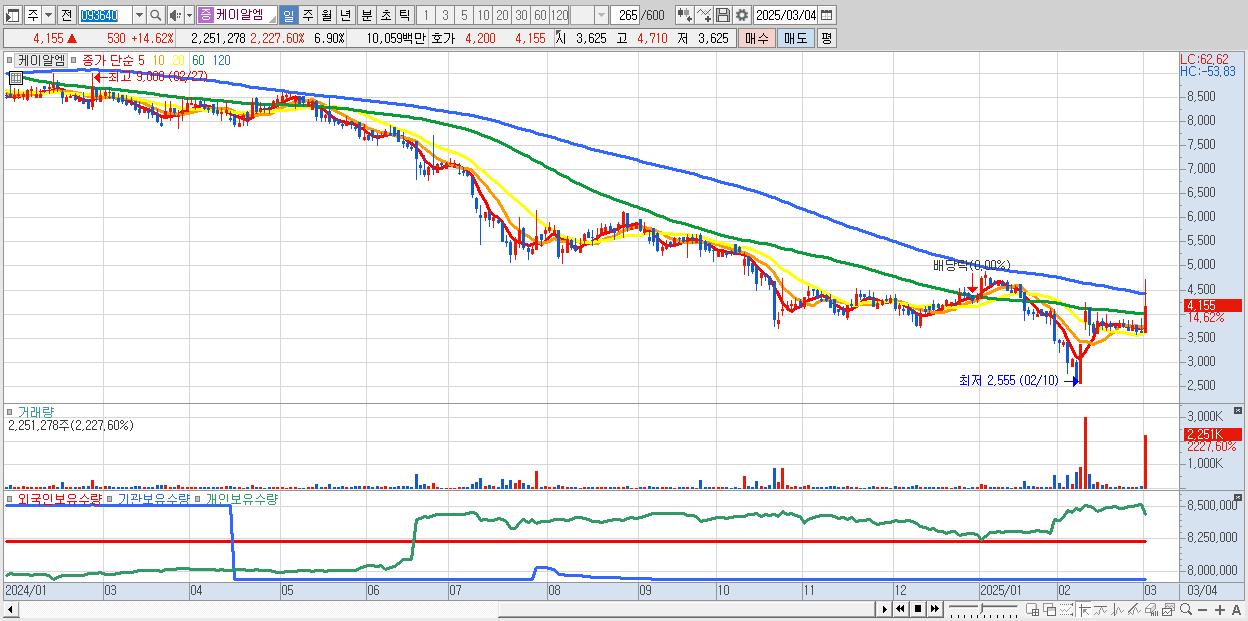
Task: Click the diagonal channel drawing tool at bottom
Action: [1134, 609]
